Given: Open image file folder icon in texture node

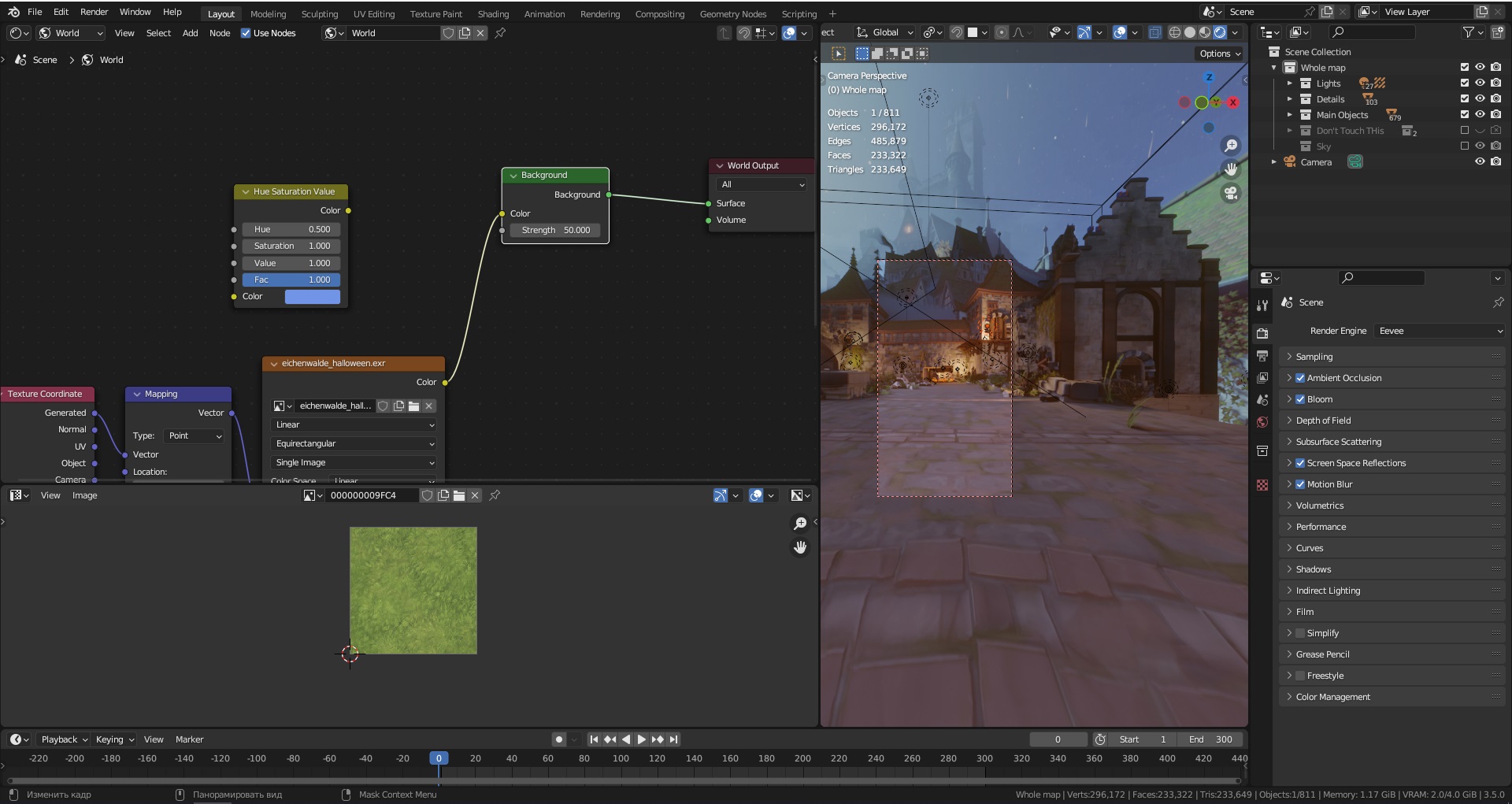Looking at the screenshot, I should [414, 406].
